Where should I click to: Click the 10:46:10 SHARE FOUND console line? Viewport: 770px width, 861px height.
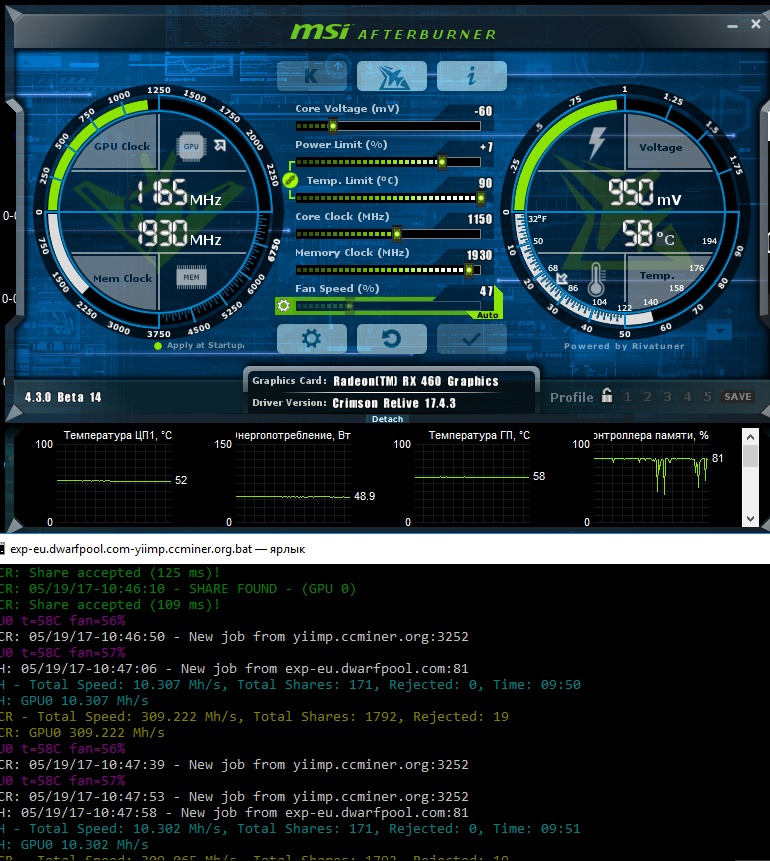coord(178,589)
